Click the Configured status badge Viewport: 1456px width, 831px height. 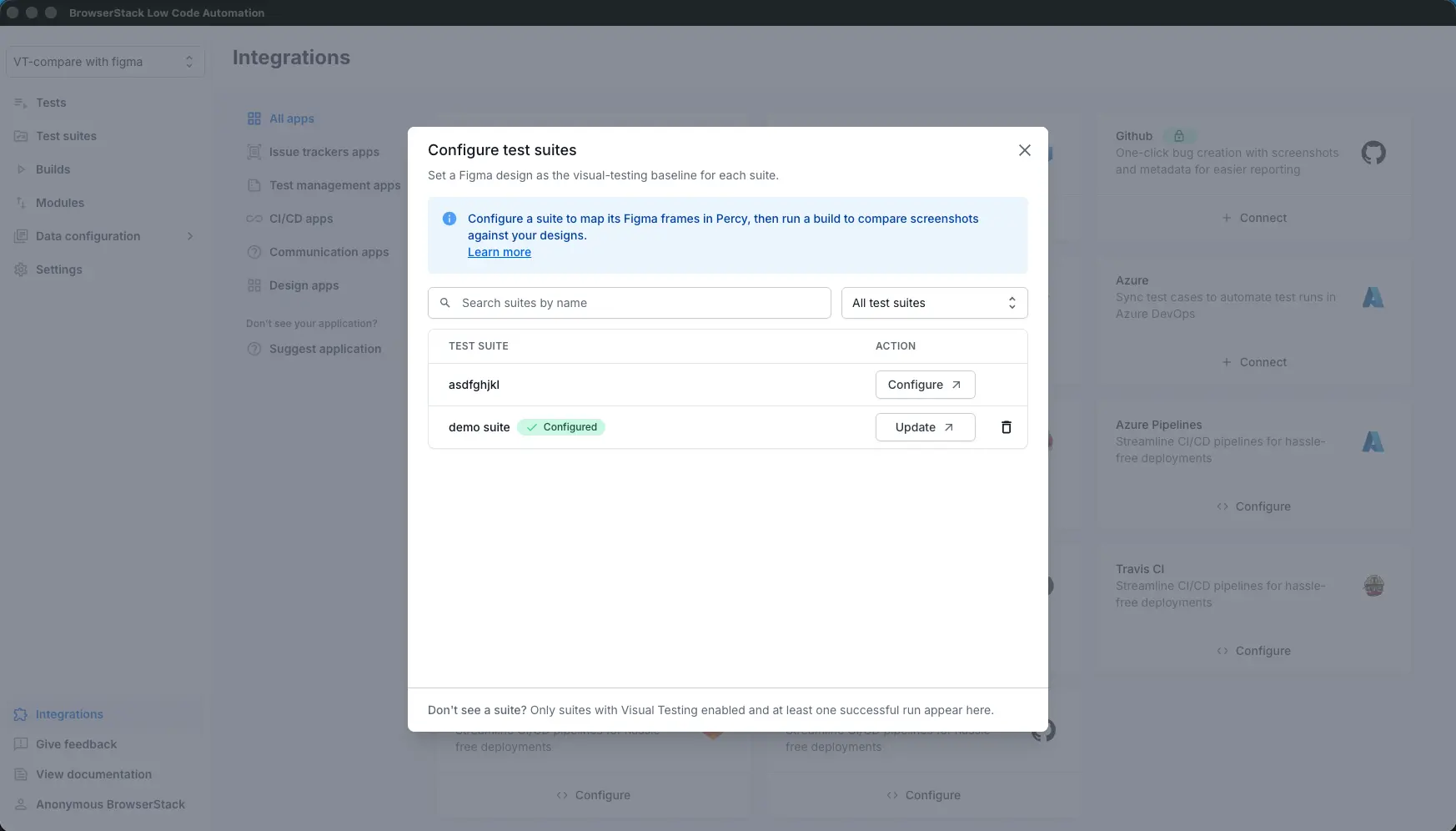pyautogui.click(x=561, y=427)
